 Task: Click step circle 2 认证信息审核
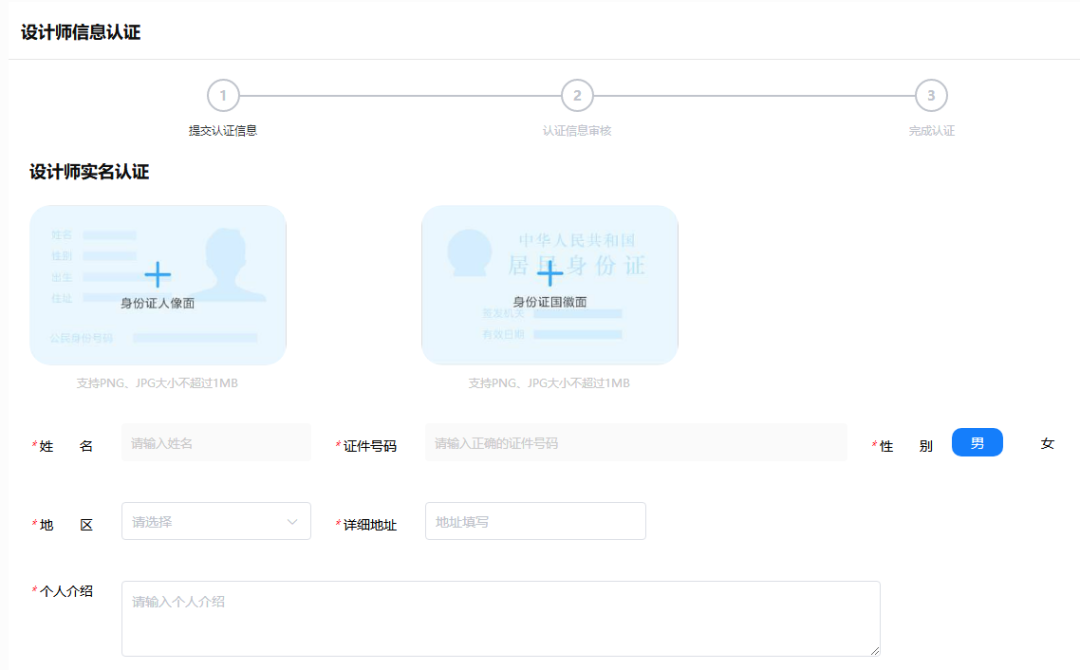[x=577, y=97]
